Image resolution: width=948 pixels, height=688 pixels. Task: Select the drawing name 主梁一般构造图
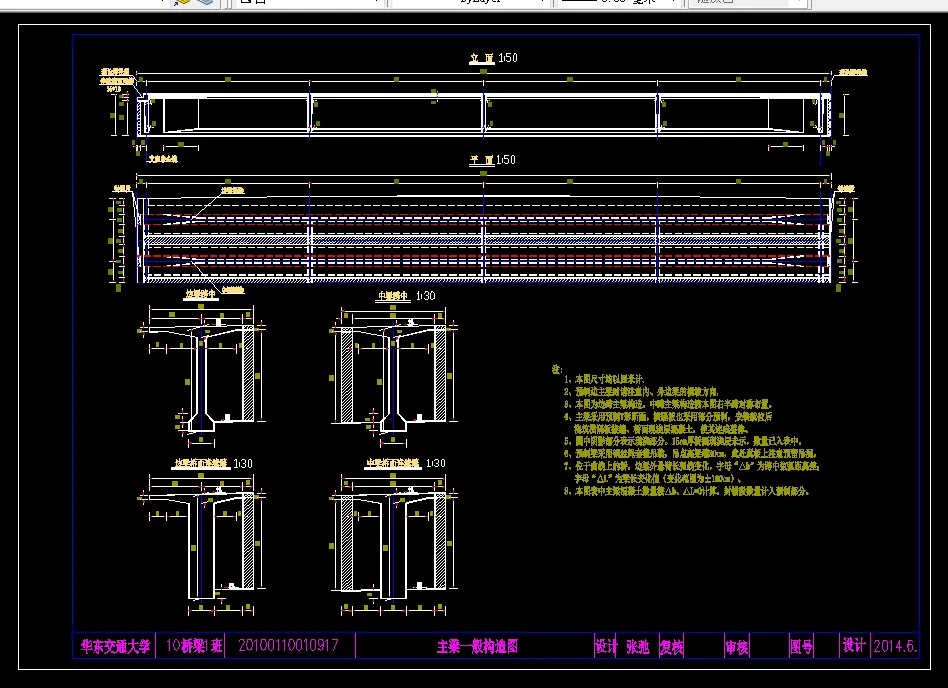pos(478,646)
